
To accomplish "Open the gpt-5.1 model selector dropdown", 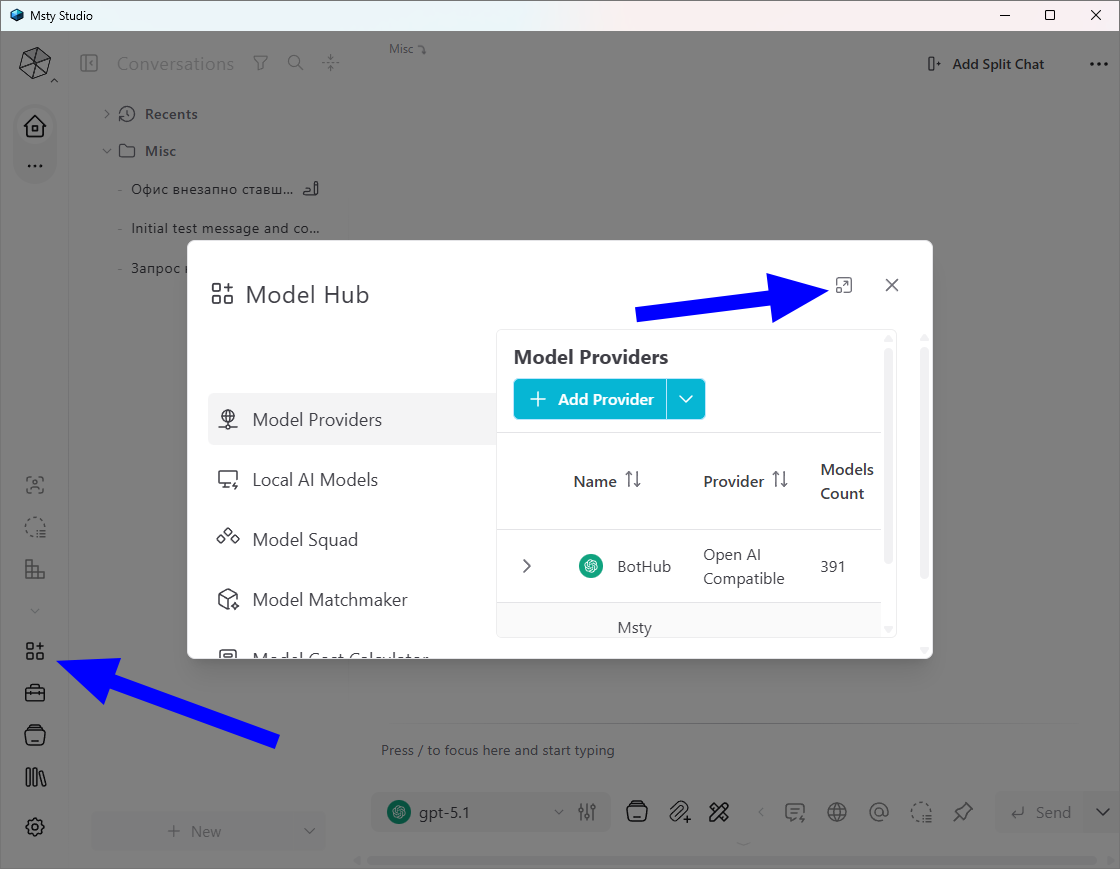I will point(475,812).
